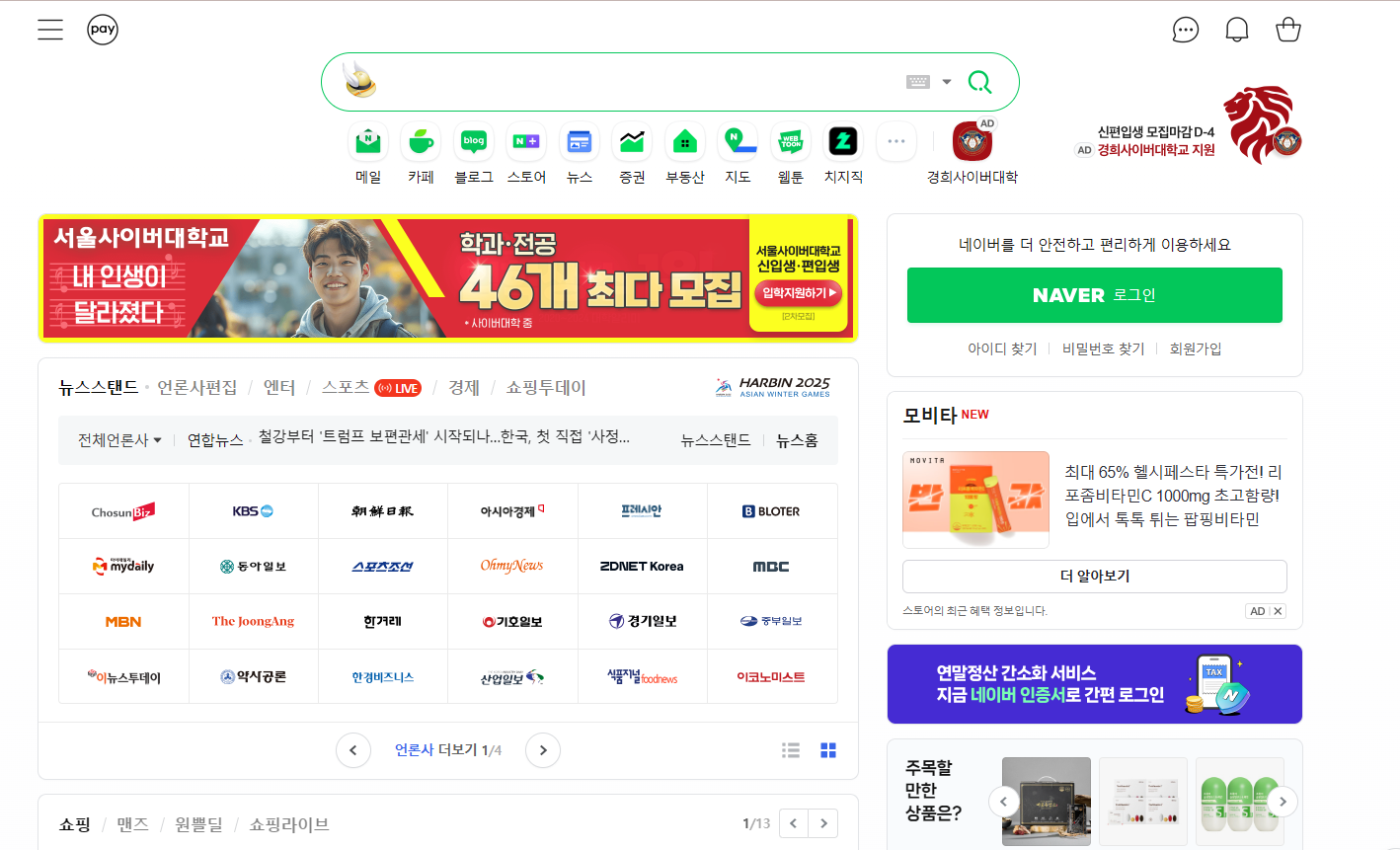Image resolution: width=1400 pixels, height=850 pixels.
Task: Expand more shortcuts ellipsis
Action: click(896, 142)
